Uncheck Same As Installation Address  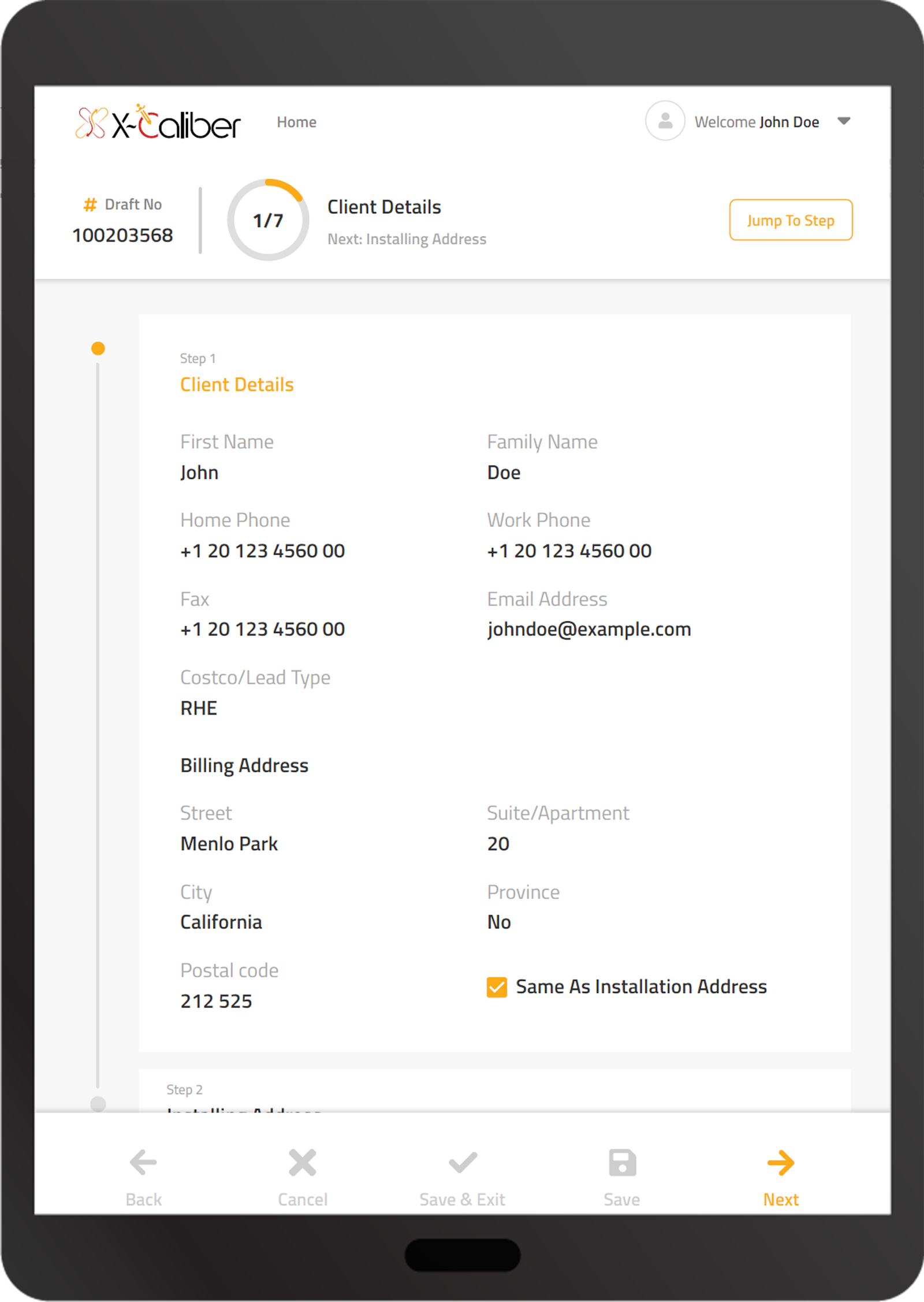[497, 987]
